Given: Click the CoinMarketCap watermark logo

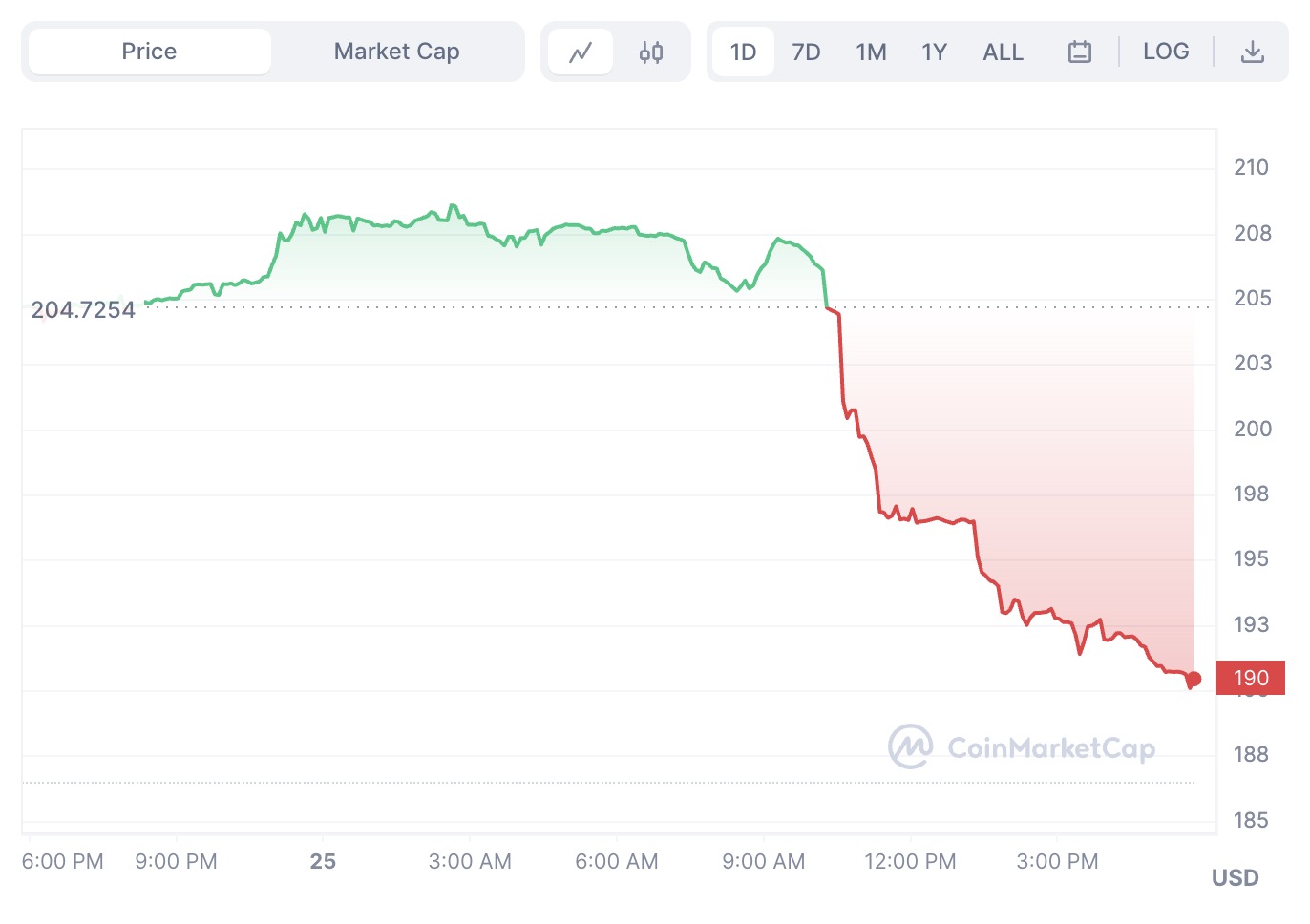Looking at the screenshot, I should tap(910, 746).
